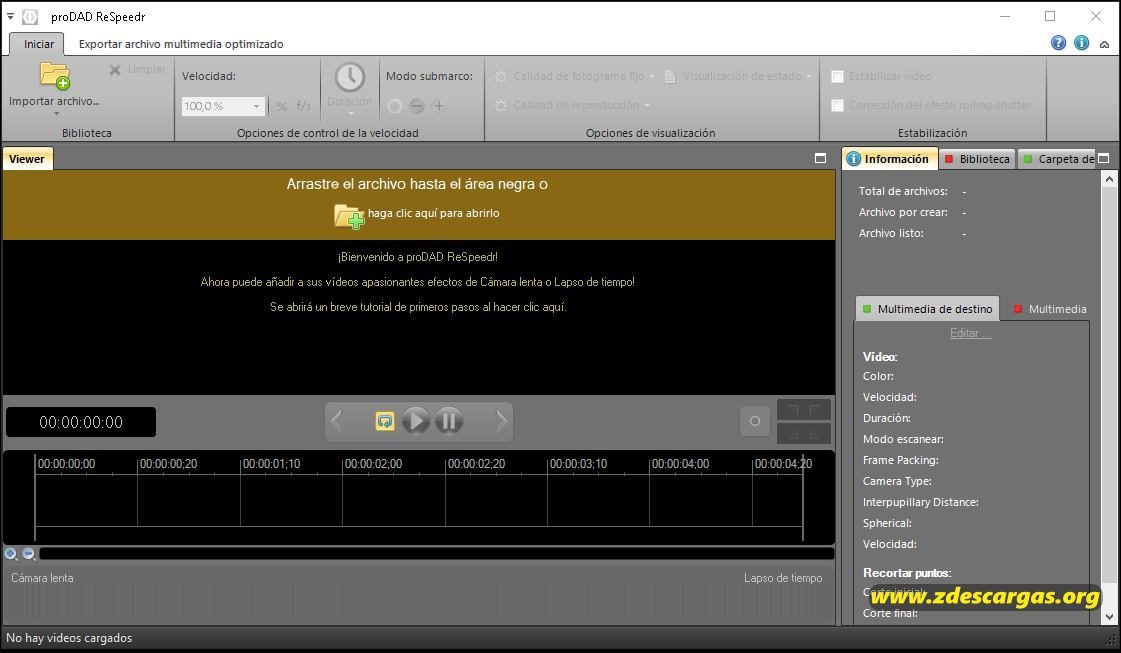Choose the circle submarco mode
This screenshot has height=653, width=1121.
395,106
